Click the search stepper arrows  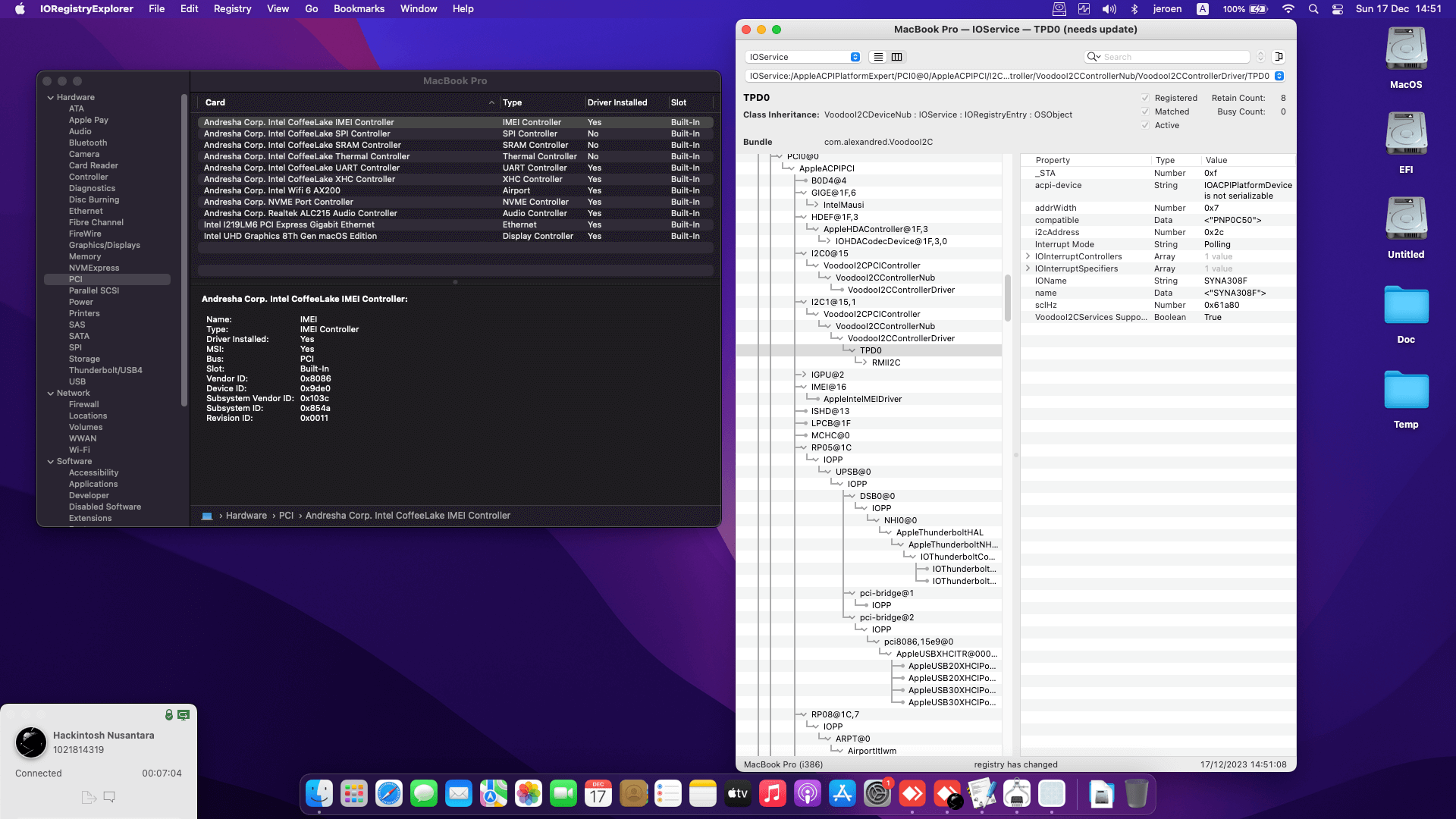coord(1260,57)
